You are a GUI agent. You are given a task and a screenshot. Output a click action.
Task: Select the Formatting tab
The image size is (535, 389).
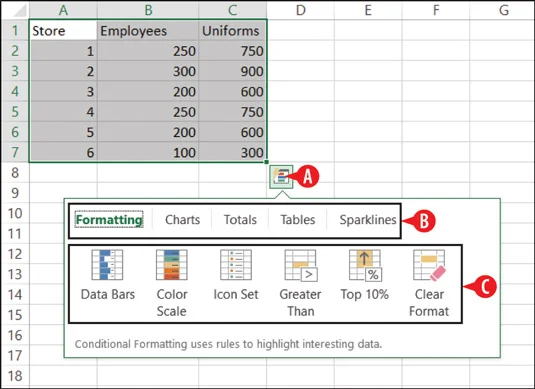click(x=109, y=220)
